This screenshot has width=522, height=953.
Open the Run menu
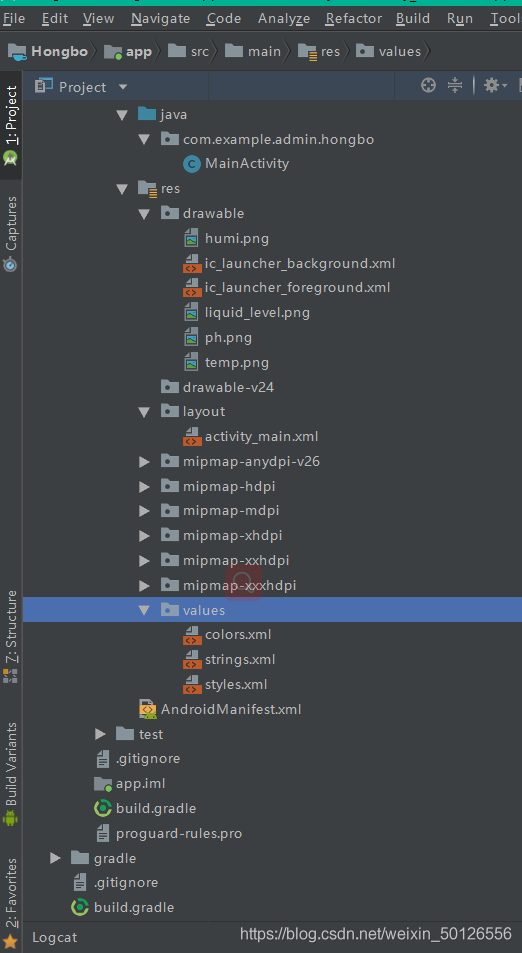(x=459, y=18)
